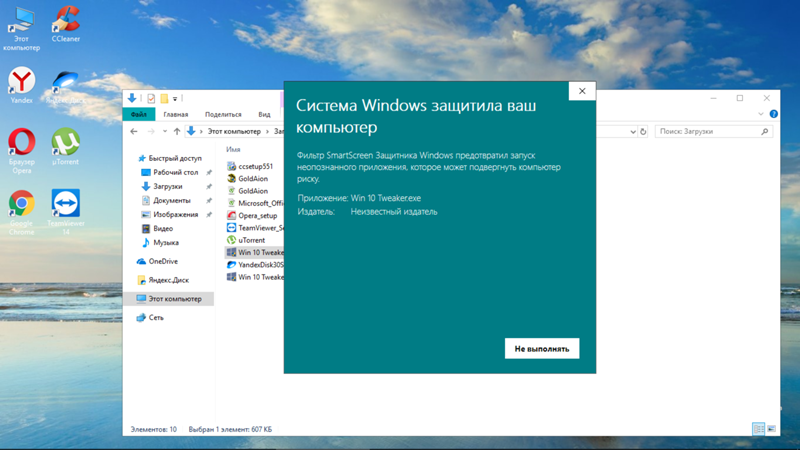Open Рабочий стол in the navigation pane
Screen dimensions: 800x450
tap(176, 172)
